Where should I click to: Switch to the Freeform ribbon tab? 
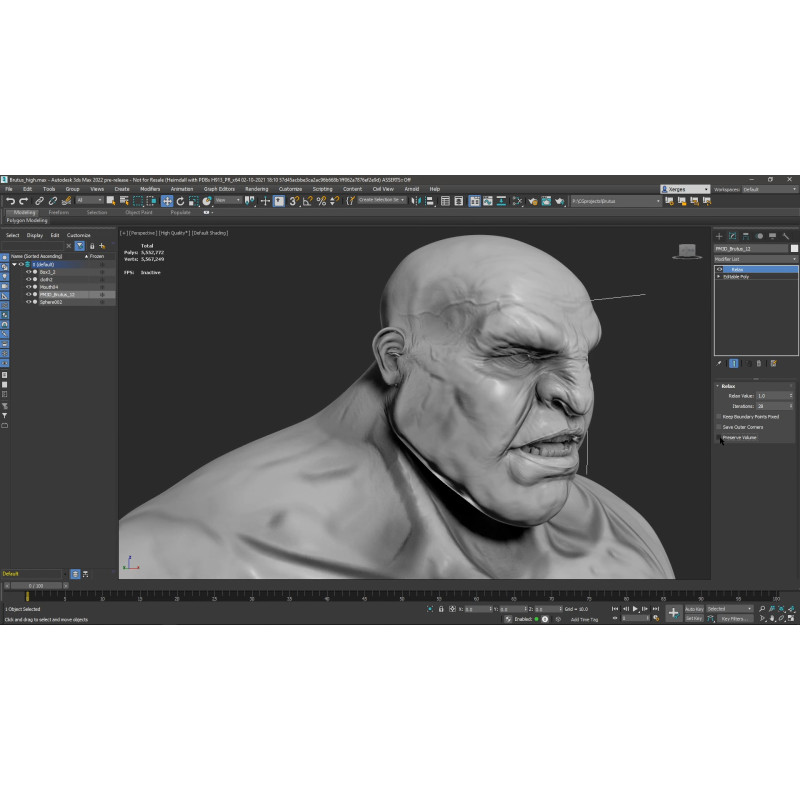pos(58,212)
